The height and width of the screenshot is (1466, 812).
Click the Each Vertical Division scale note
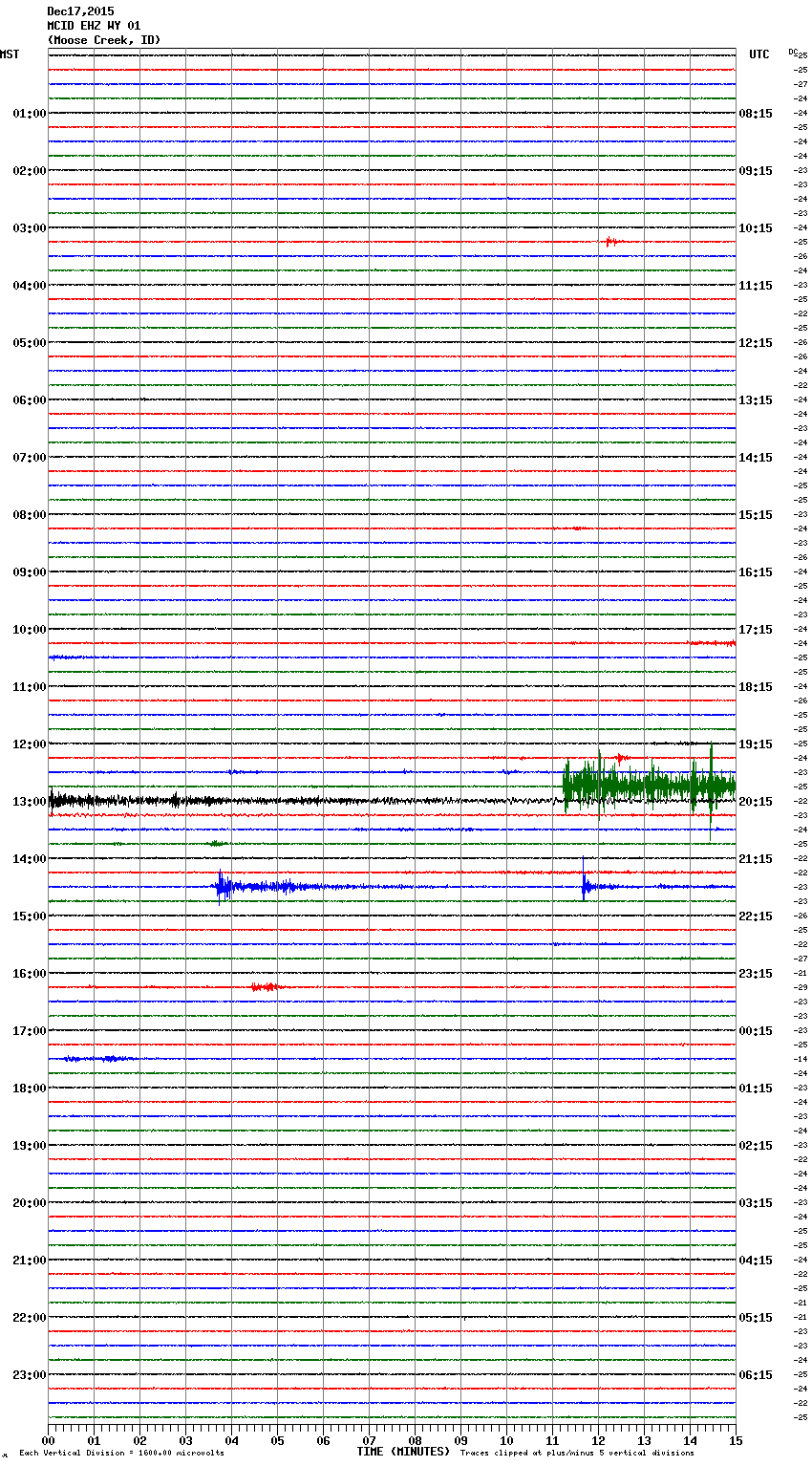pyautogui.click(x=121, y=1454)
